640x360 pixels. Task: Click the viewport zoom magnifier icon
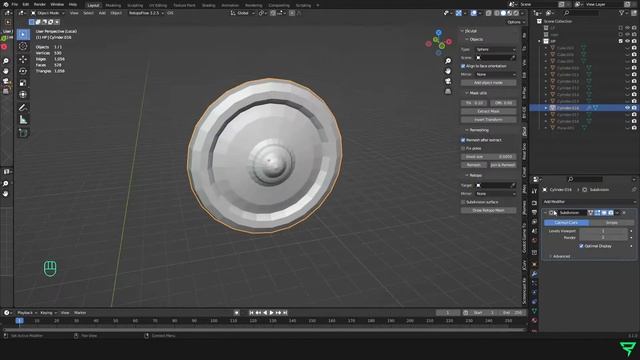click(448, 61)
